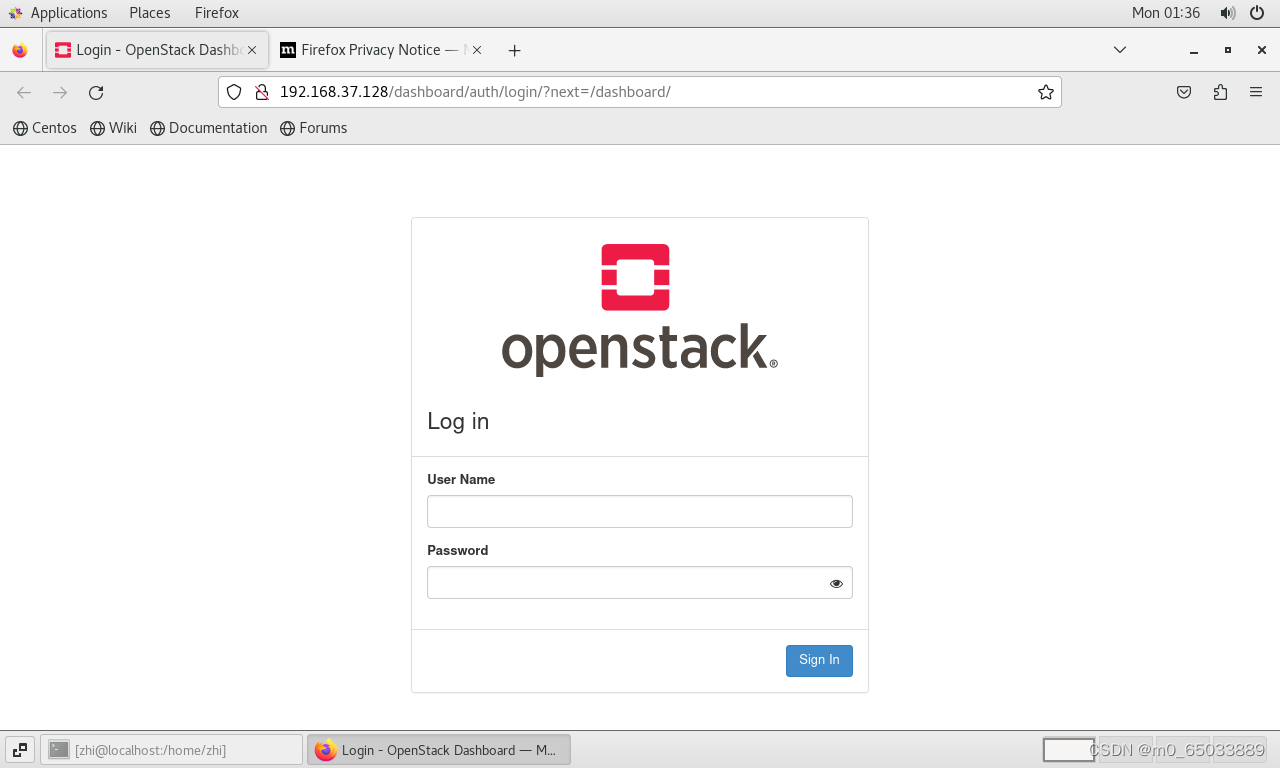Focus the User Name field

(640, 512)
